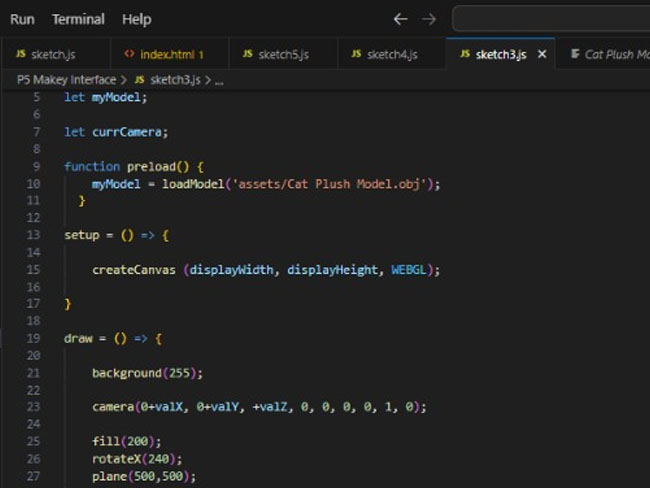Click 'displayWidth' argument
The image size is (650, 488).
232,270
